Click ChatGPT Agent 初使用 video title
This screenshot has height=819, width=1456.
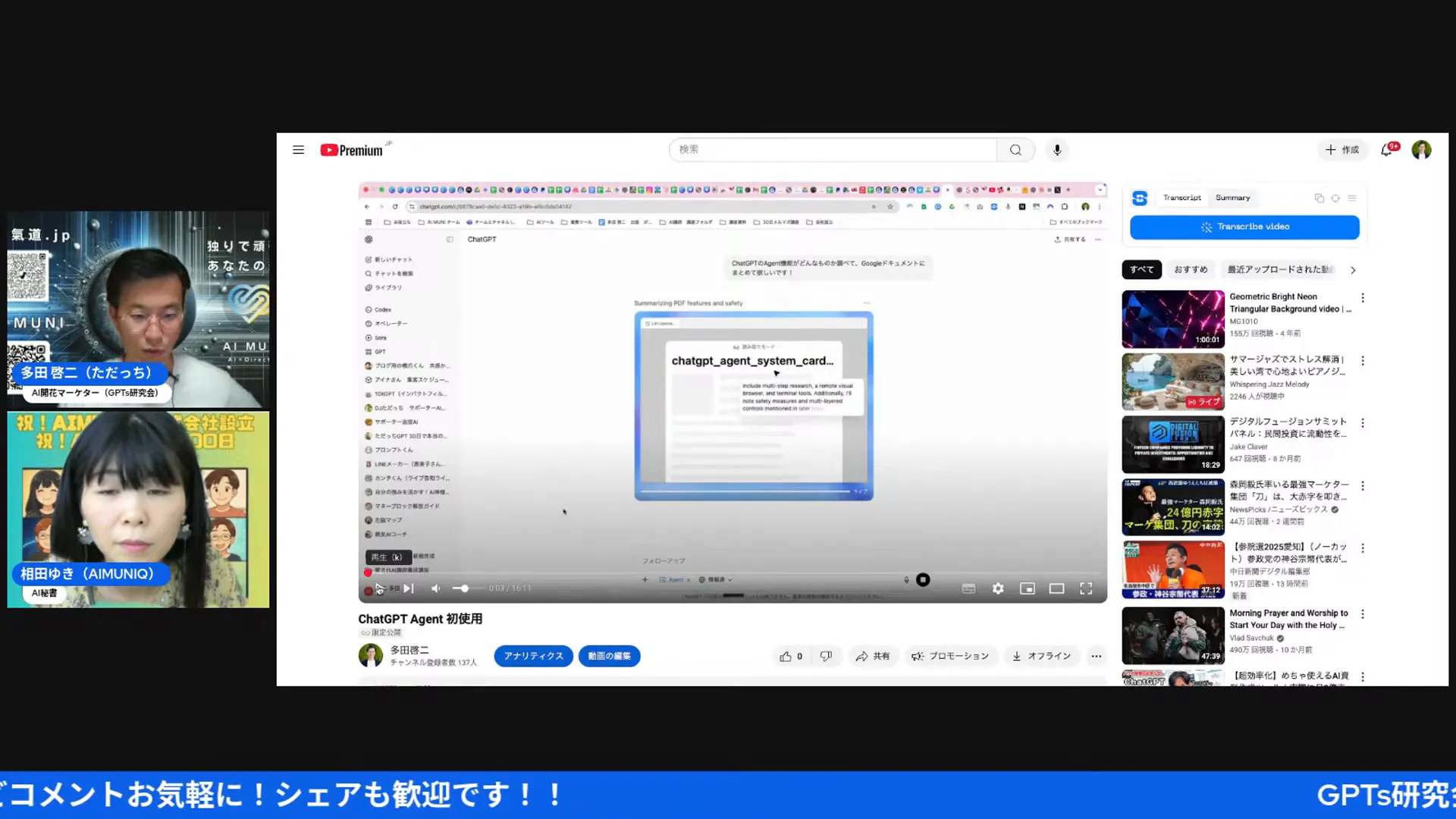tap(420, 619)
